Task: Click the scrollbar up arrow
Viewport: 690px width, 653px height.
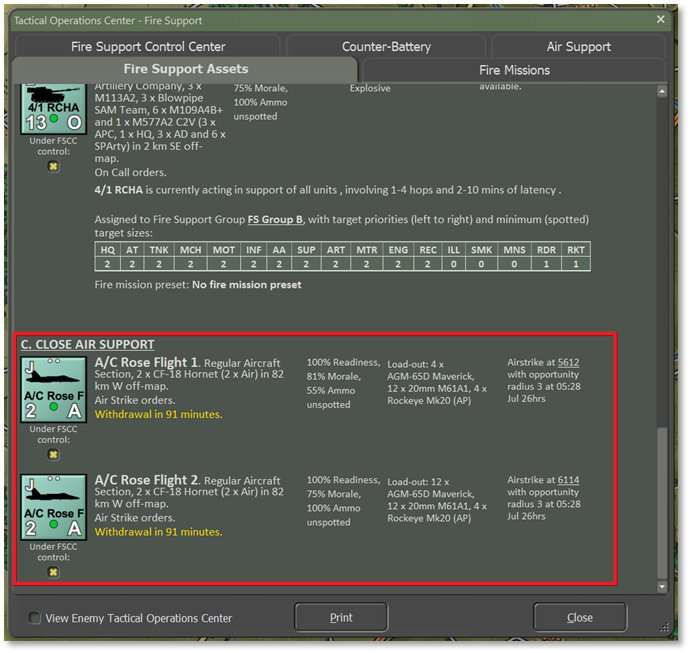Action: (661, 92)
